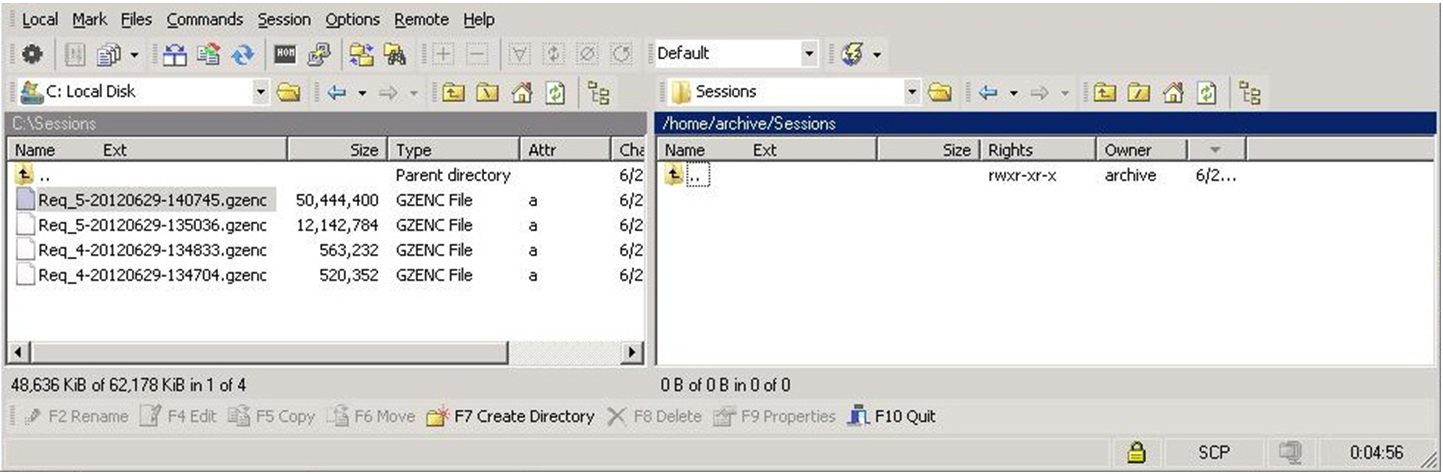Expand the Default transfer settings dropdown
This screenshot has width=1443, height=474.
[736, 53]
